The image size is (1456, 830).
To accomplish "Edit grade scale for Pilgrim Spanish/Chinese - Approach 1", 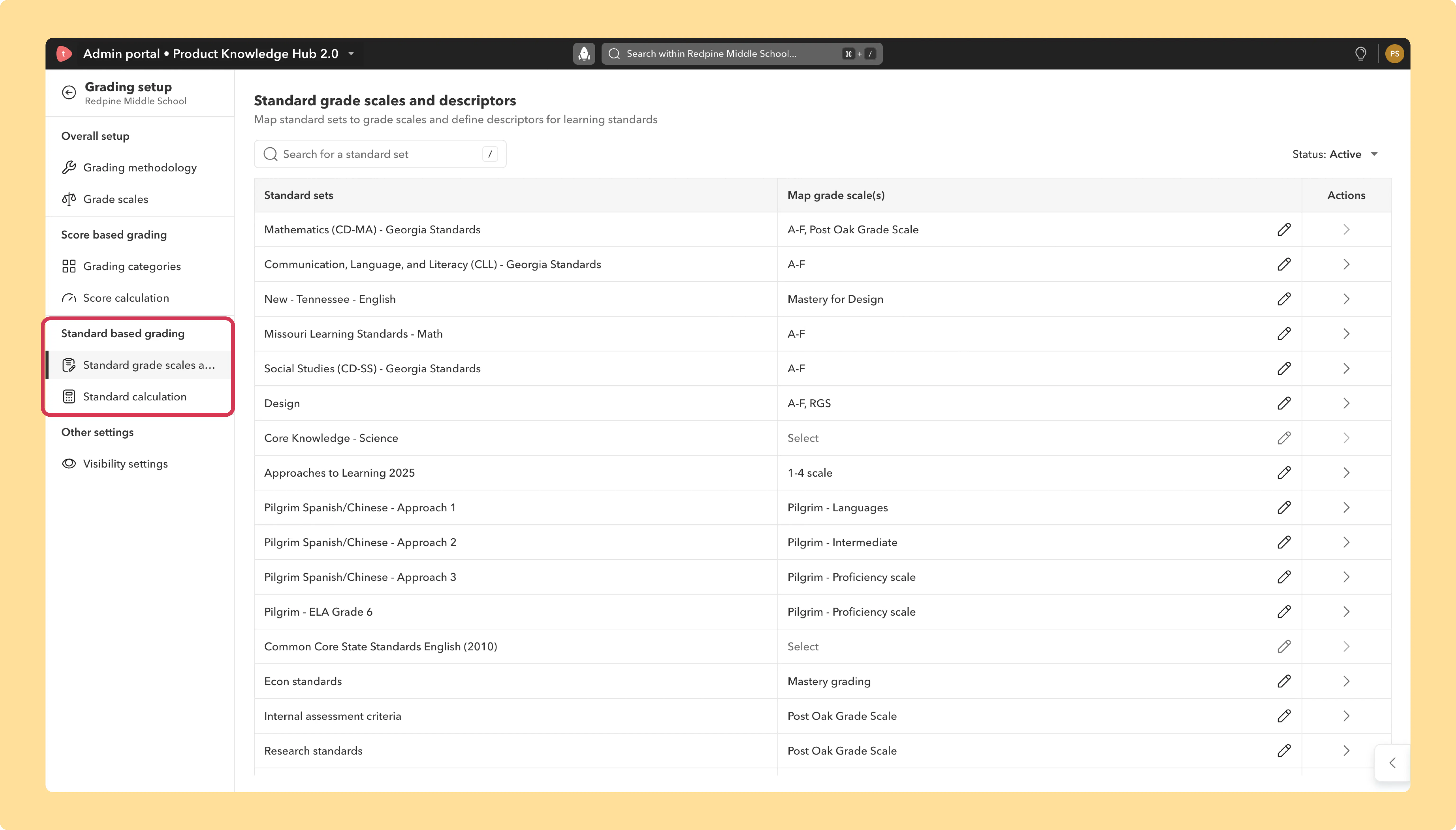I will [x=1284, y=508].
